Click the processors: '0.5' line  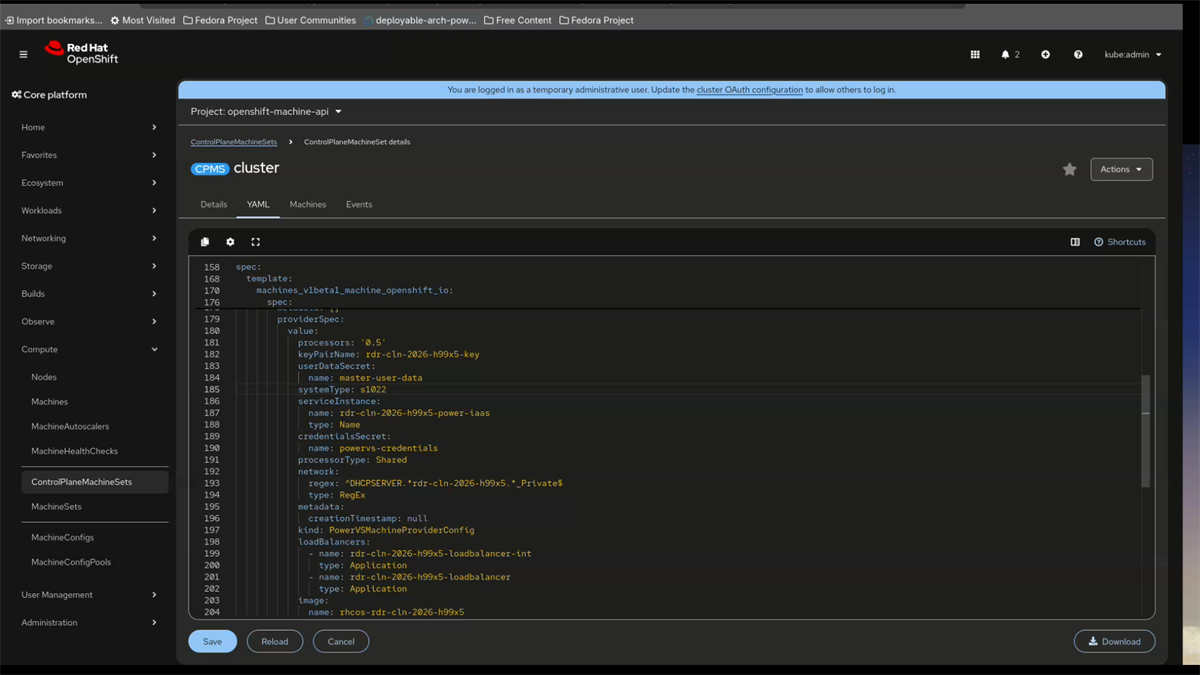coord(342,342)
